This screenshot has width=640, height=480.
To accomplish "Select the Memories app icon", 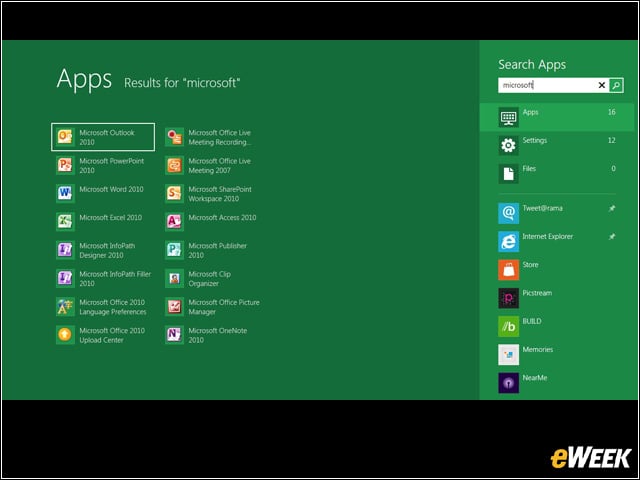I will click(x=509, y=354).
